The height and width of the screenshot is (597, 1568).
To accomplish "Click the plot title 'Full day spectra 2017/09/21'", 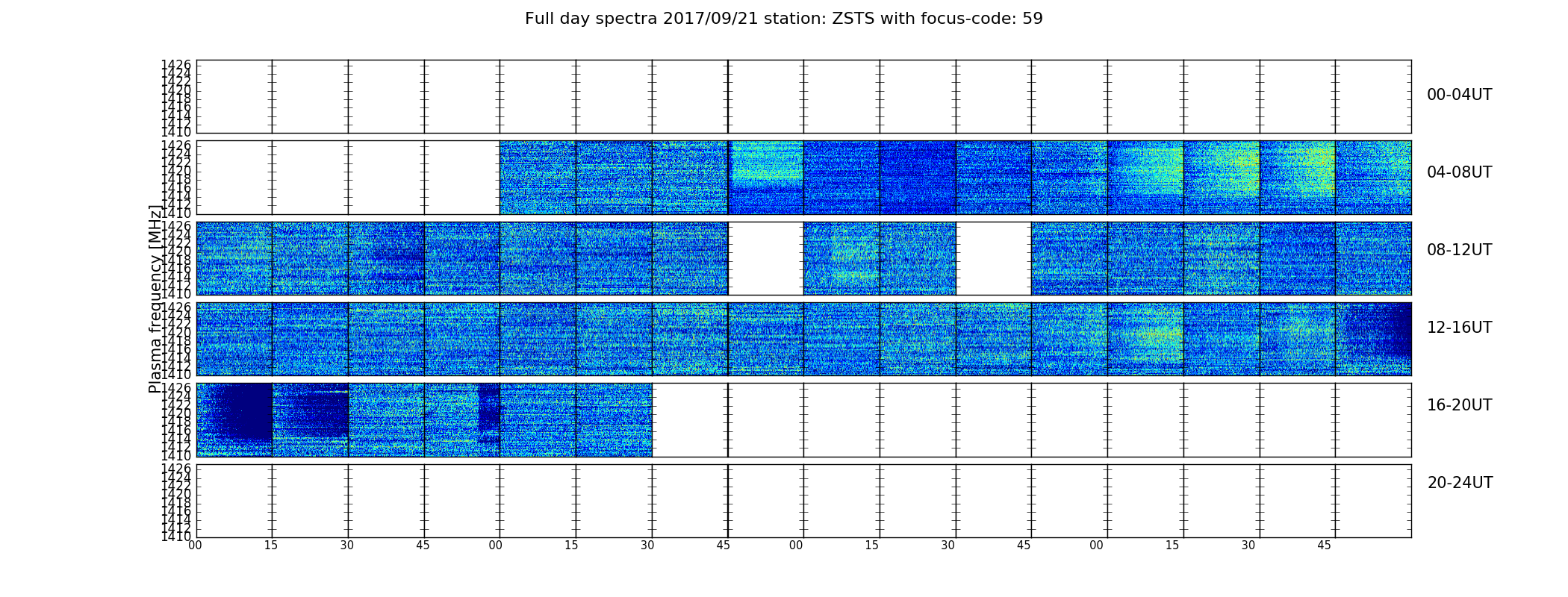I will pyautogui.click(x=783, y=19).
